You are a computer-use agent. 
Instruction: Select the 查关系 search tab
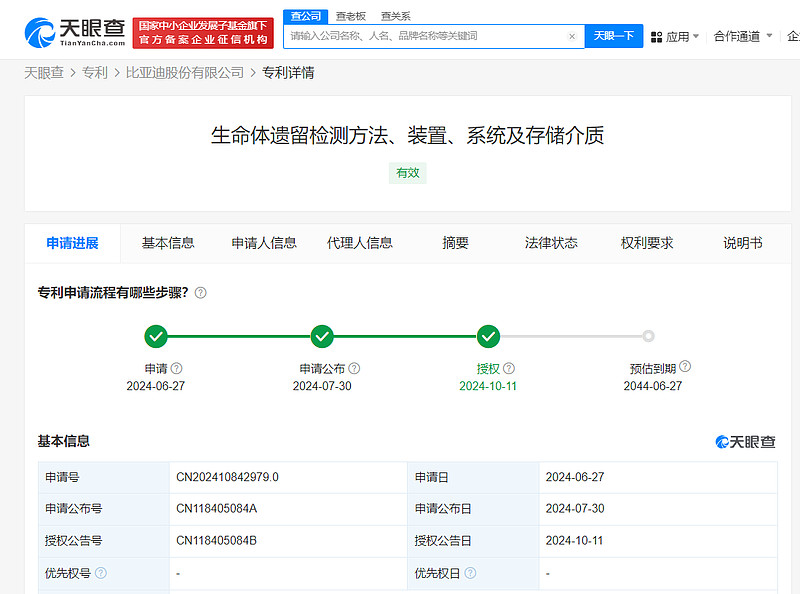(395, 16)
